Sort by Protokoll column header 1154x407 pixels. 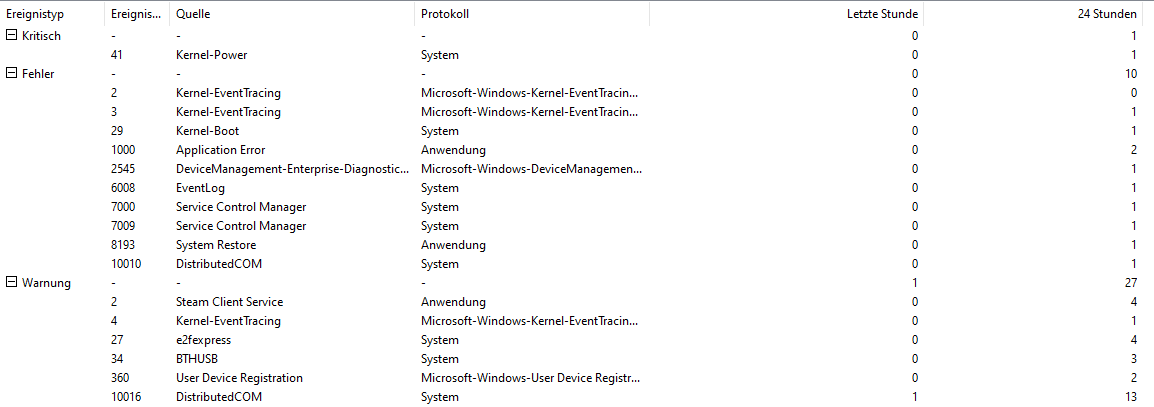(531, 14)
